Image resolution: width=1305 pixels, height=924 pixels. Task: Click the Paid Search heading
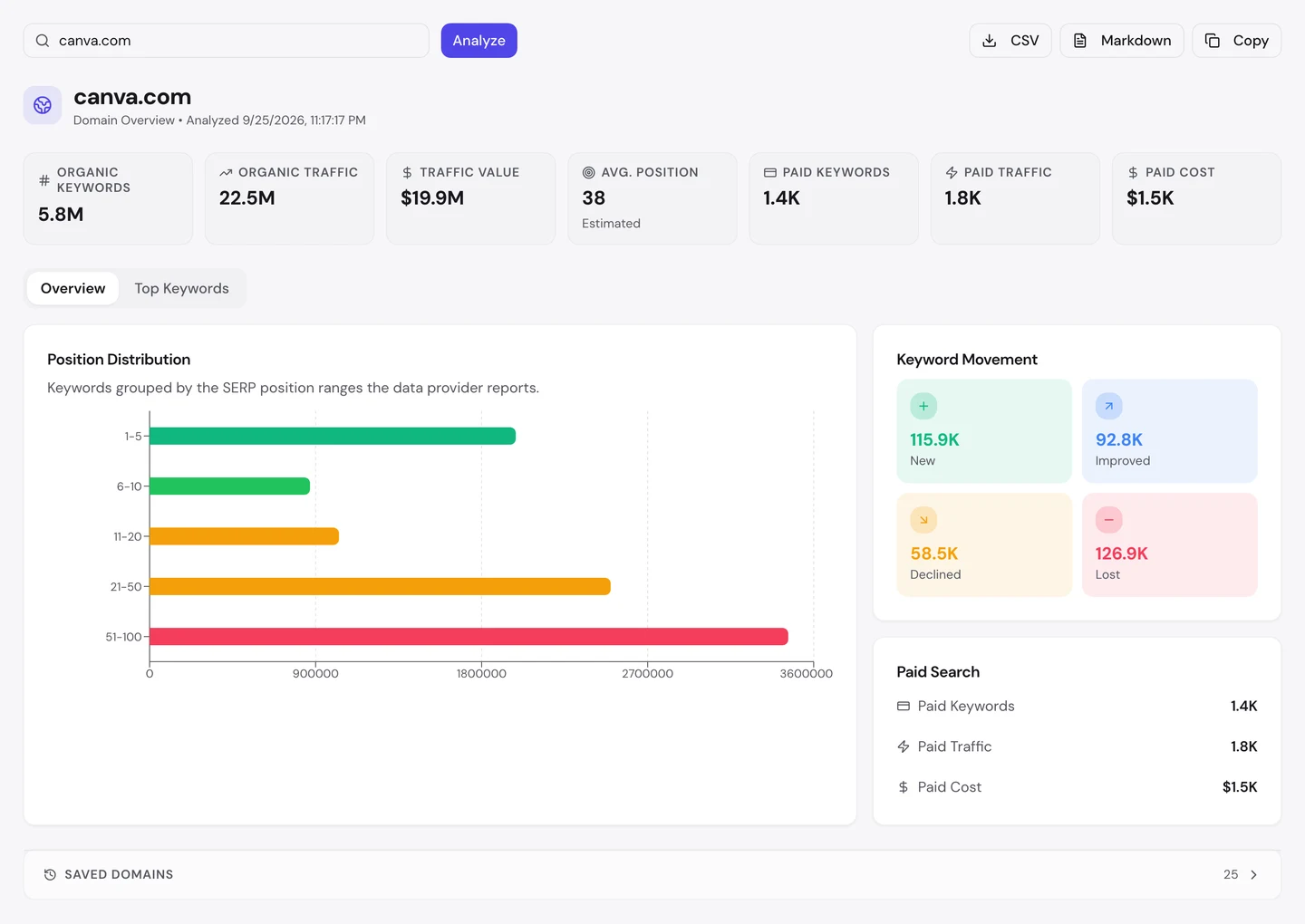938,672
